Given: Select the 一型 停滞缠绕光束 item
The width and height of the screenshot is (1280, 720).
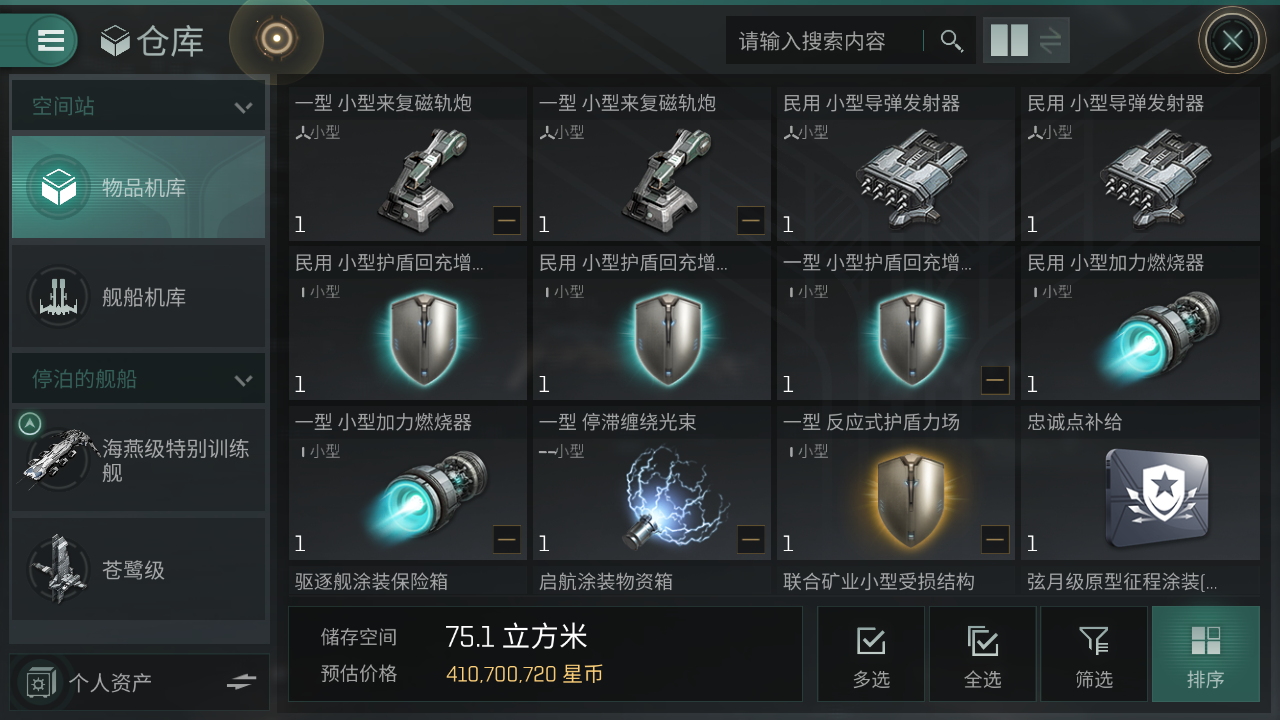Looking at the screenshot, I should pos(652,483).
